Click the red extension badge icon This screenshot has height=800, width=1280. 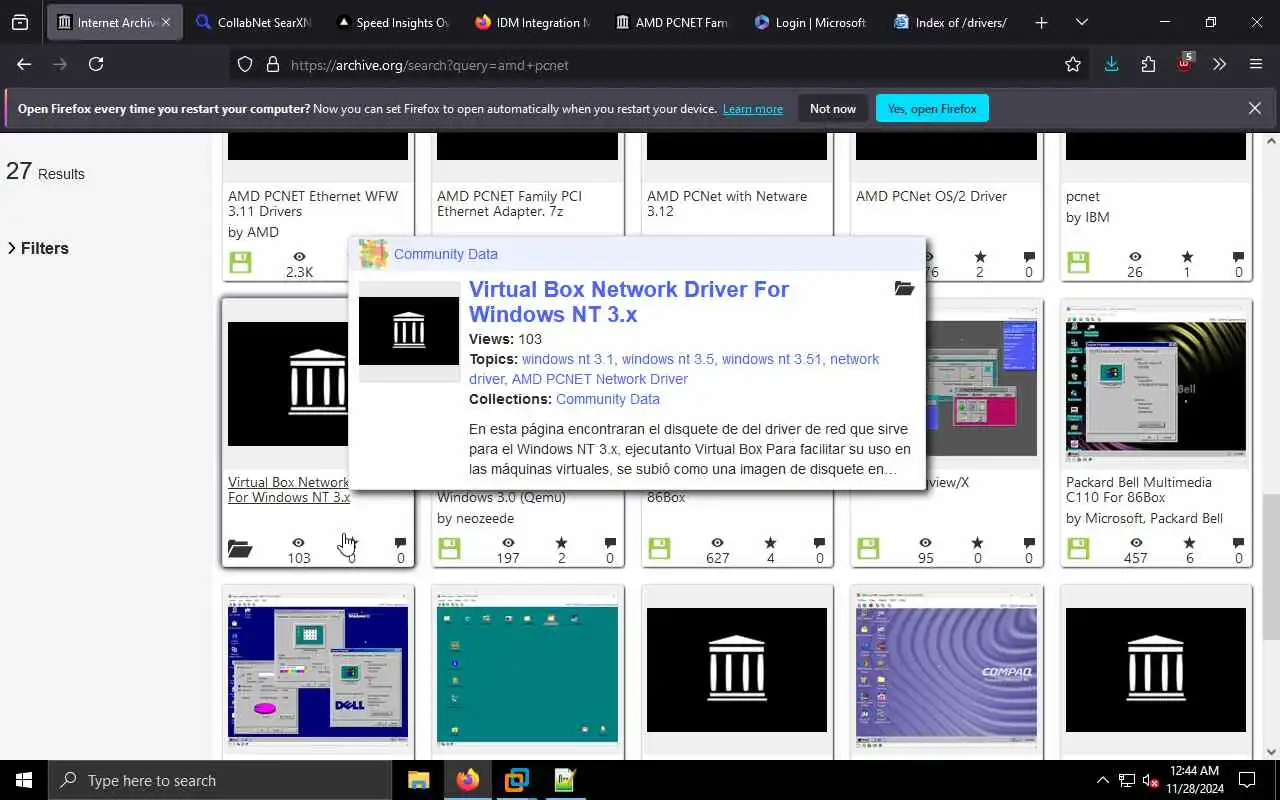pyautogui.click(x=1185, y=62)
